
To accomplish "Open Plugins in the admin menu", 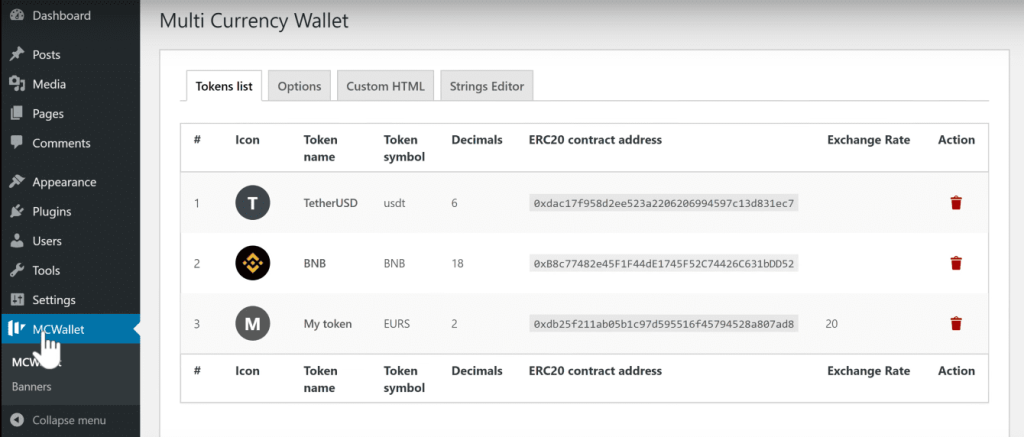I will point(52,212).
